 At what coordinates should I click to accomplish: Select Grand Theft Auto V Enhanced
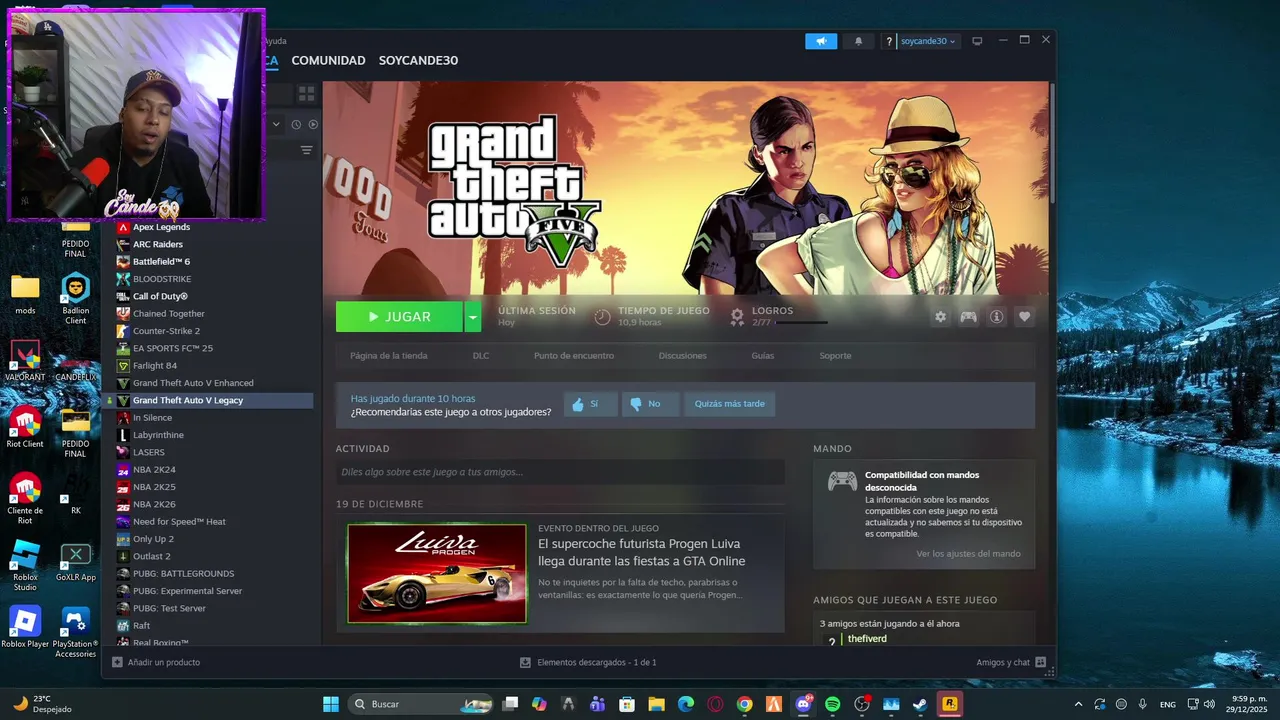click(193, 383)
